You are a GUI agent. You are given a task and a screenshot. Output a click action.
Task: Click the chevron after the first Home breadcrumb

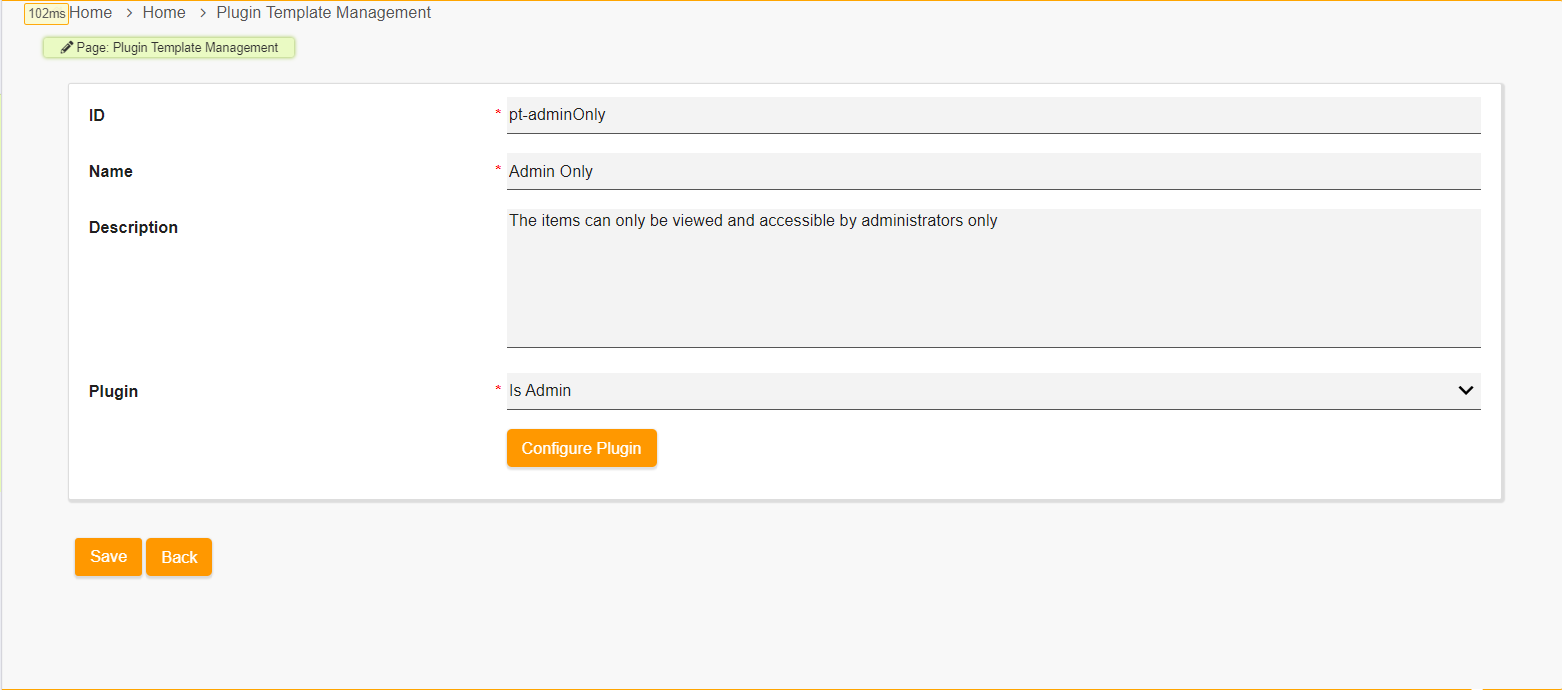129,13
